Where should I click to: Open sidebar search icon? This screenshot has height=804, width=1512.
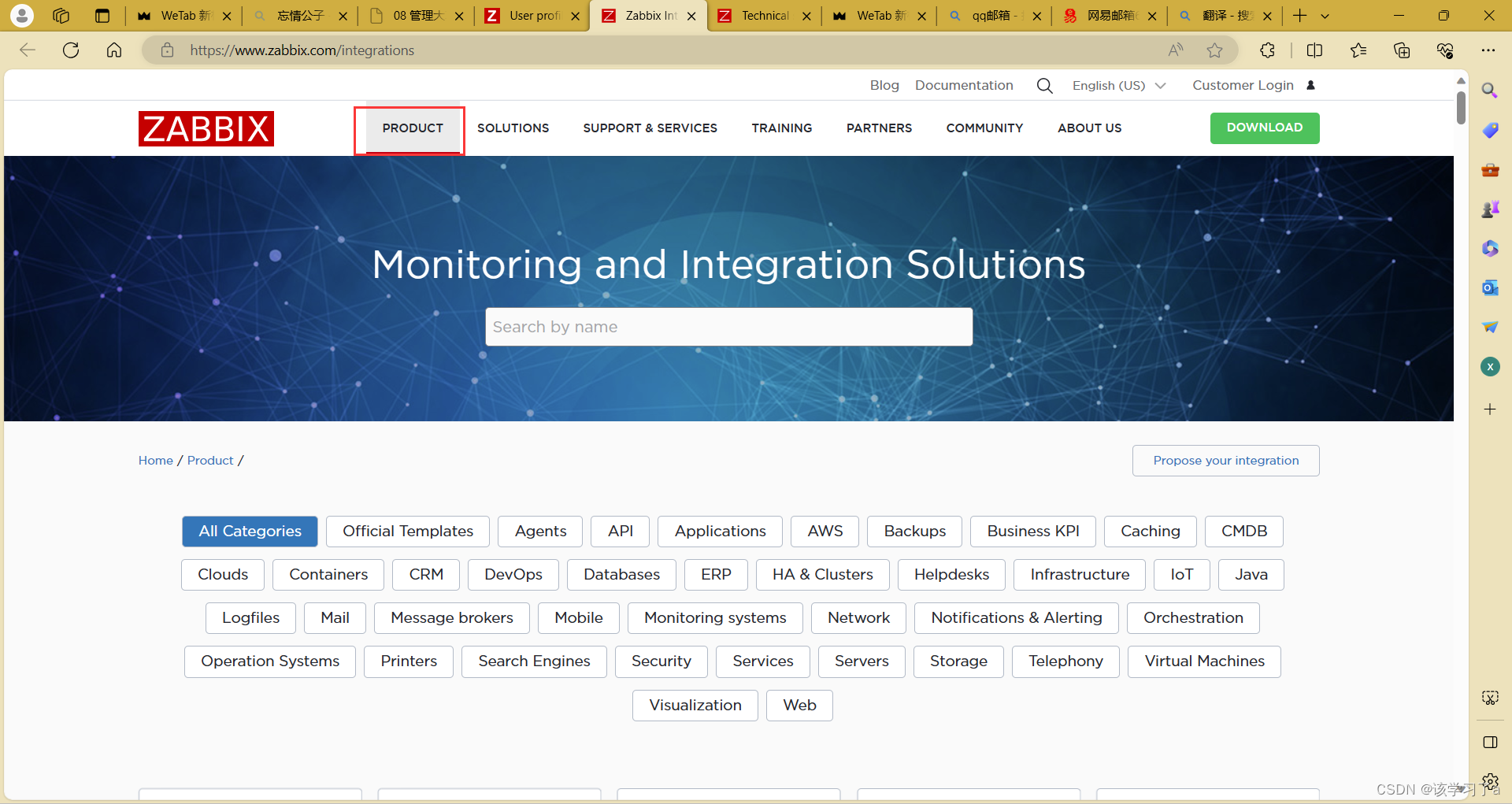1490,91
